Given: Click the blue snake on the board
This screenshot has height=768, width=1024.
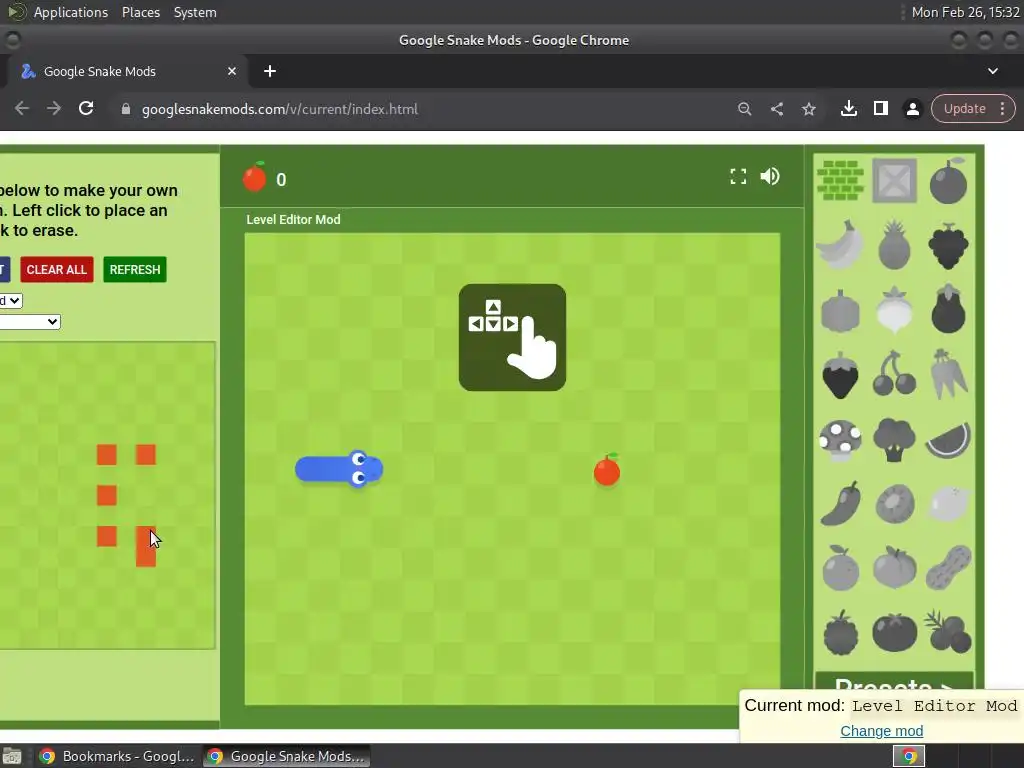Looking at the screenshot, I should [339, 469].
